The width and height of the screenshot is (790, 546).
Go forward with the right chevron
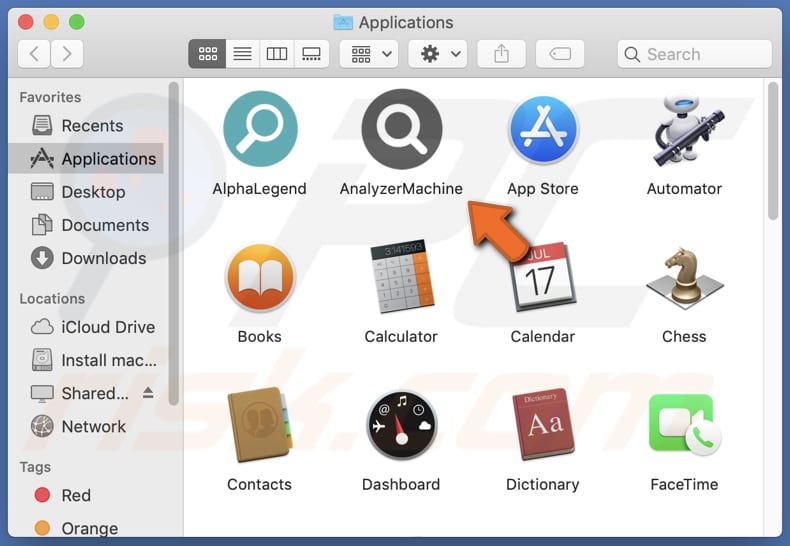pos(67,54)
